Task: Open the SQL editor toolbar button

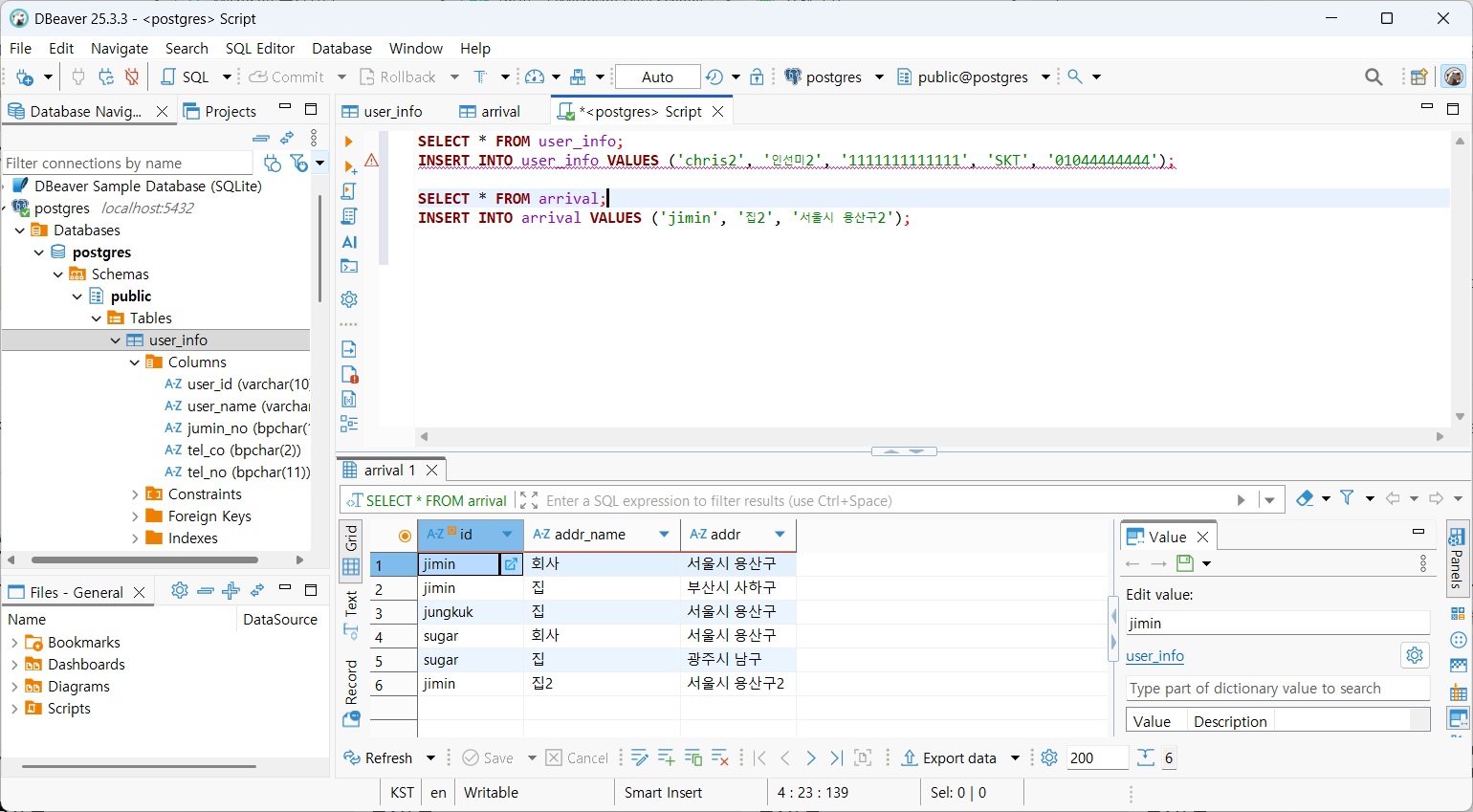Action: (185, 77)
